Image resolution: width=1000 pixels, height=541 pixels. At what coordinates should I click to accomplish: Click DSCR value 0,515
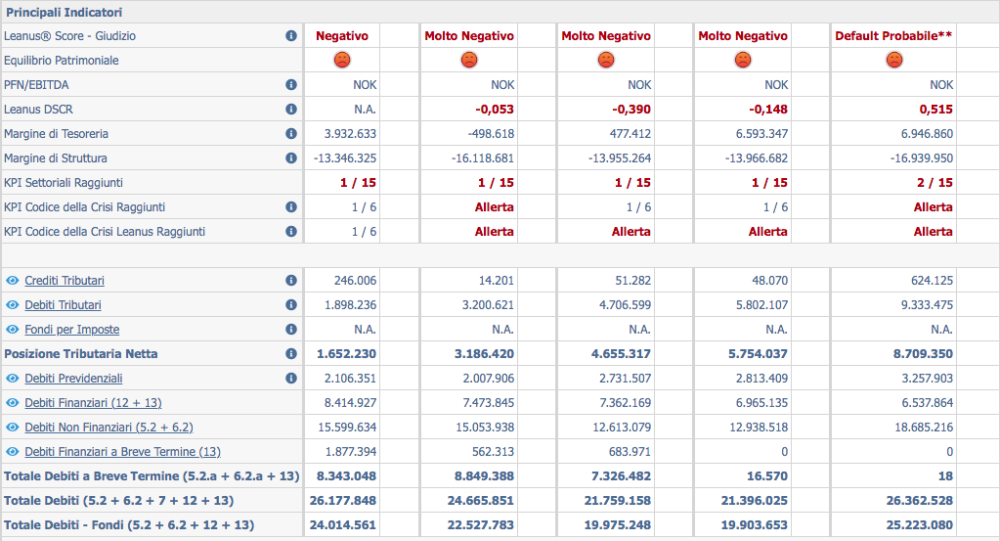click(936, 109)
